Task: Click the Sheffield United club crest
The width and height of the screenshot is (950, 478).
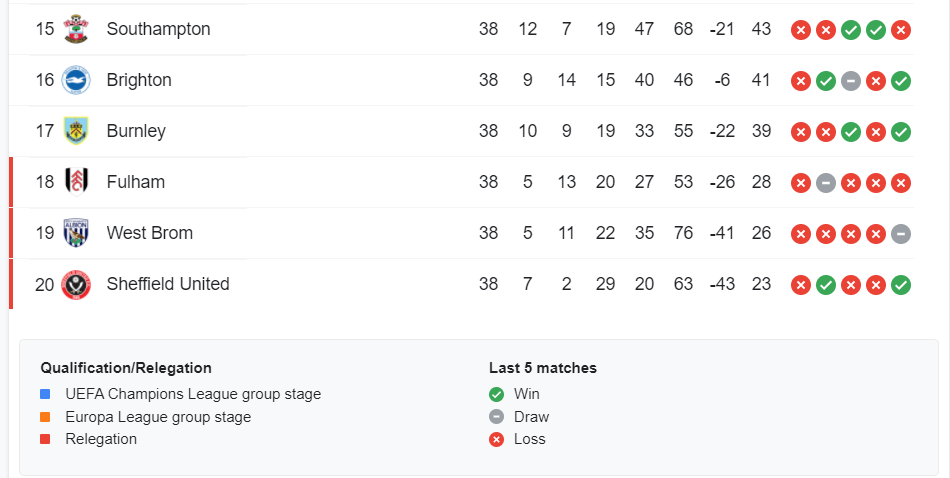Action: (x=76, y=284)
